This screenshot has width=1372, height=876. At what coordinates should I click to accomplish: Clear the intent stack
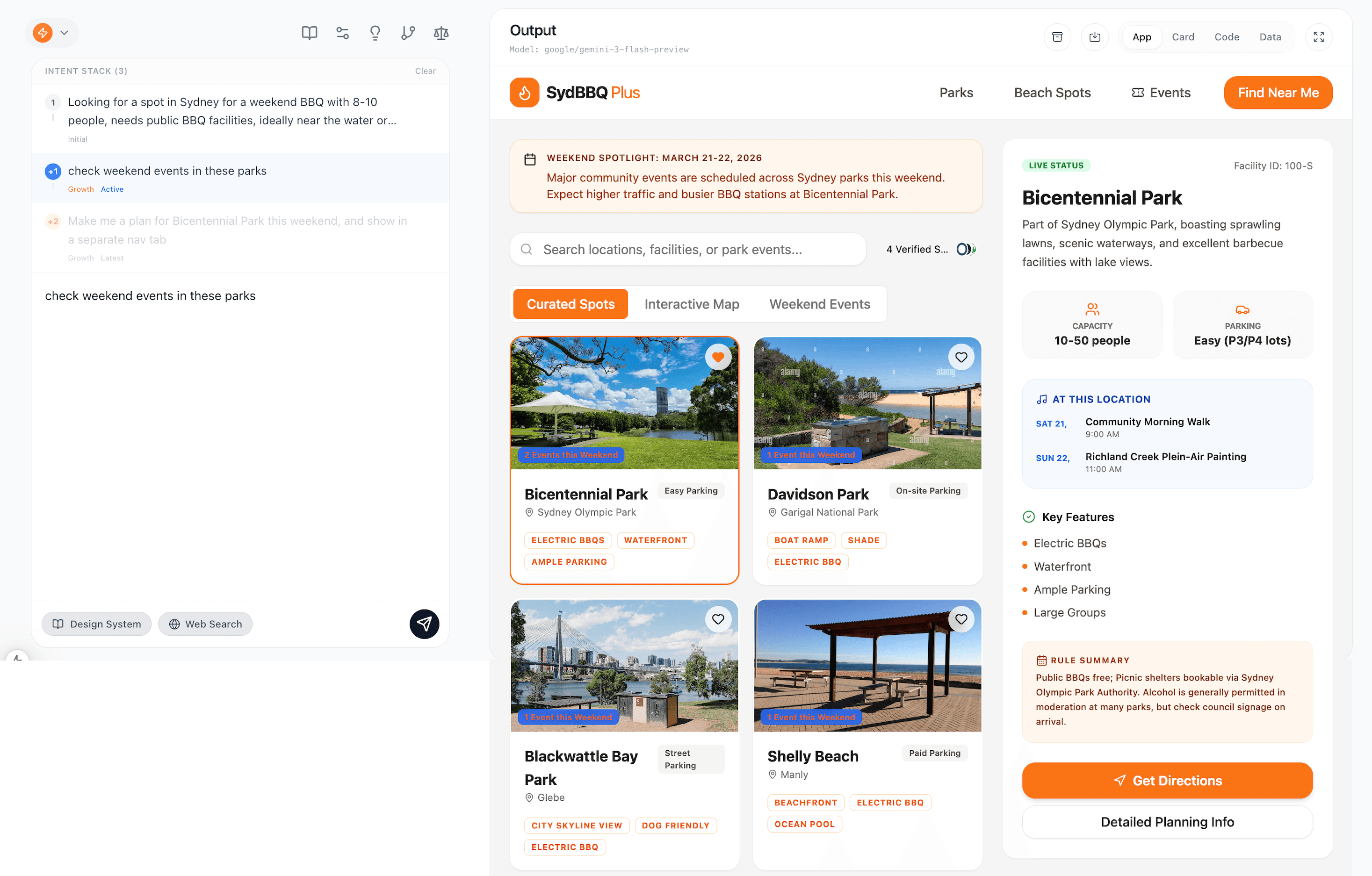click(425, 71)
